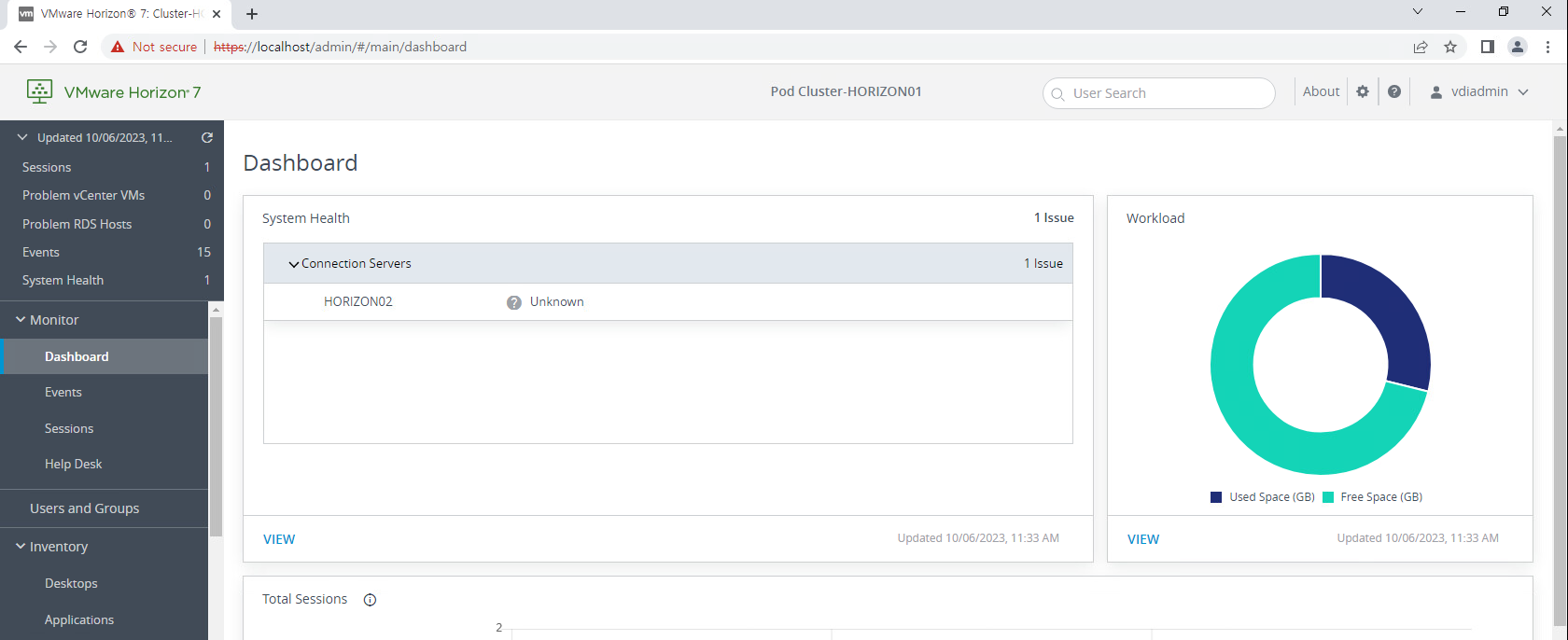Open the settings gear icon in header
The height and width of the screenshot is (640, 1568).
[1363, 91]
